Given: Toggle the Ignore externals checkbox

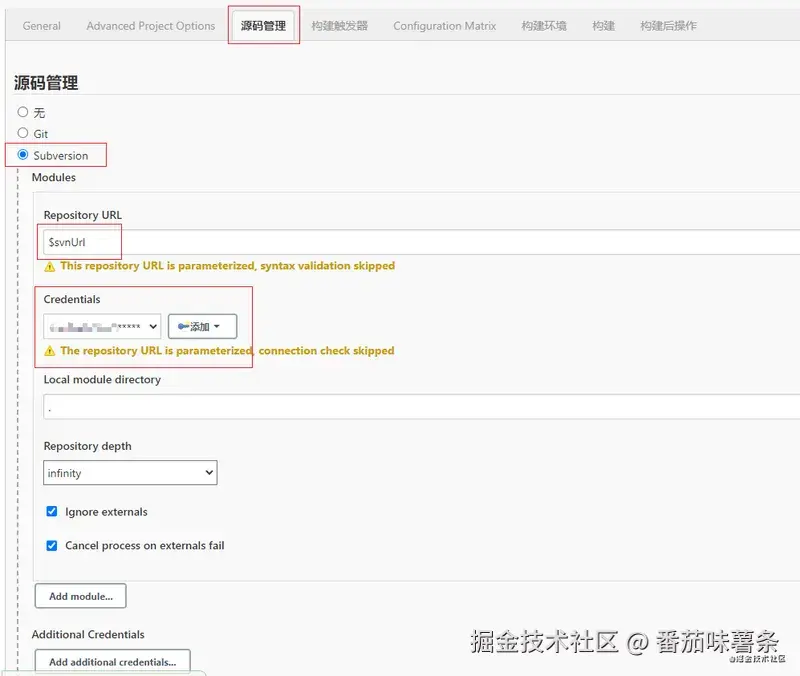Looking at the screenshot, I should (x=52, y=511).
